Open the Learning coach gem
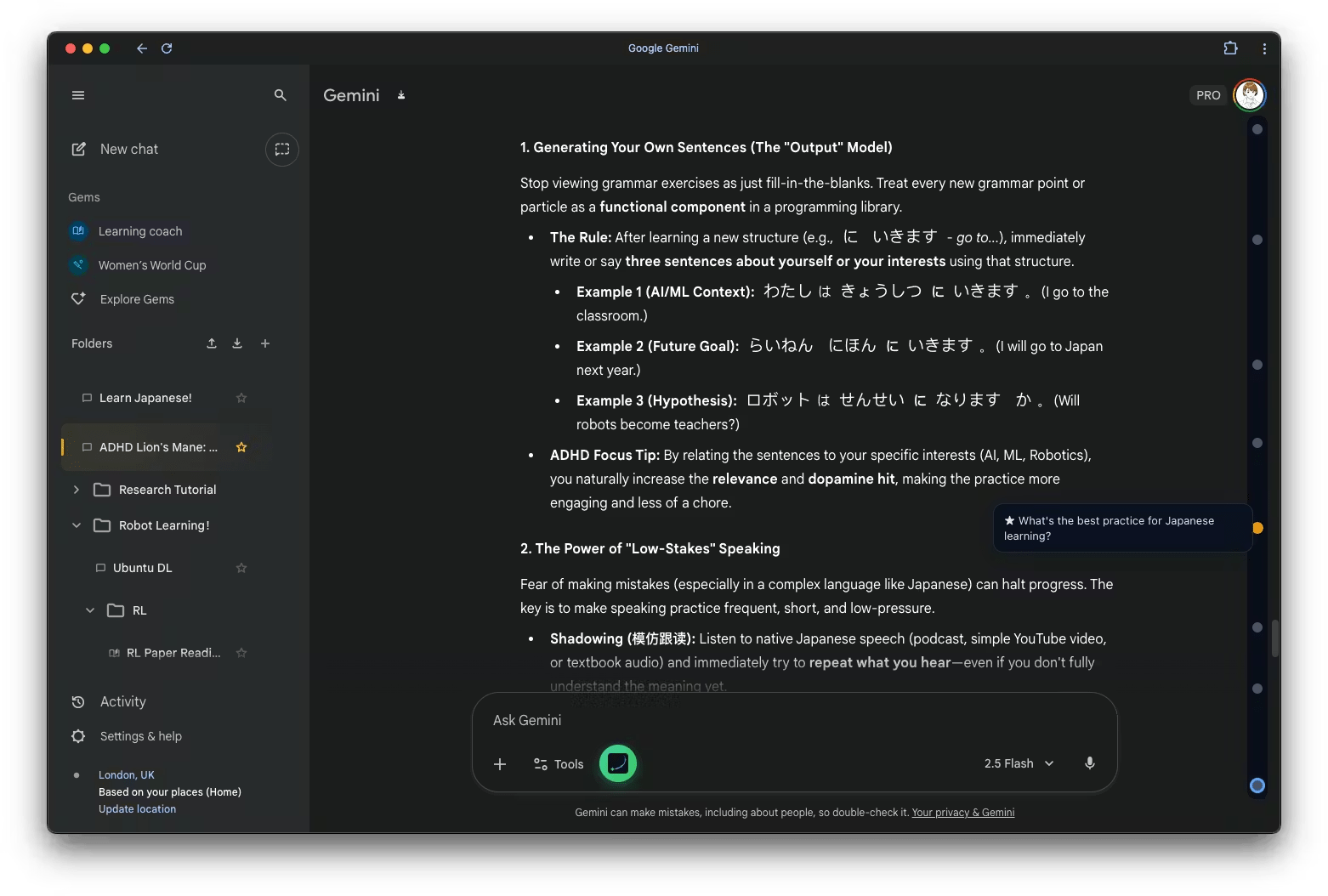The image size is (1328, 896). (139, 231)
